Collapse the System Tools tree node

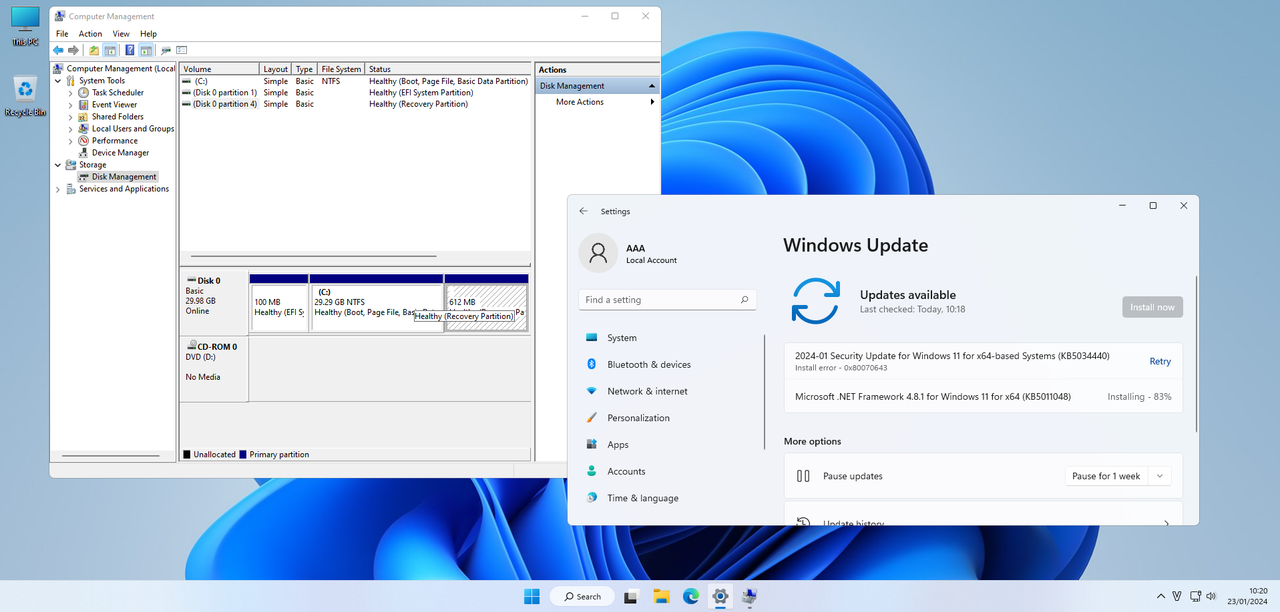(x=58, y=81)
